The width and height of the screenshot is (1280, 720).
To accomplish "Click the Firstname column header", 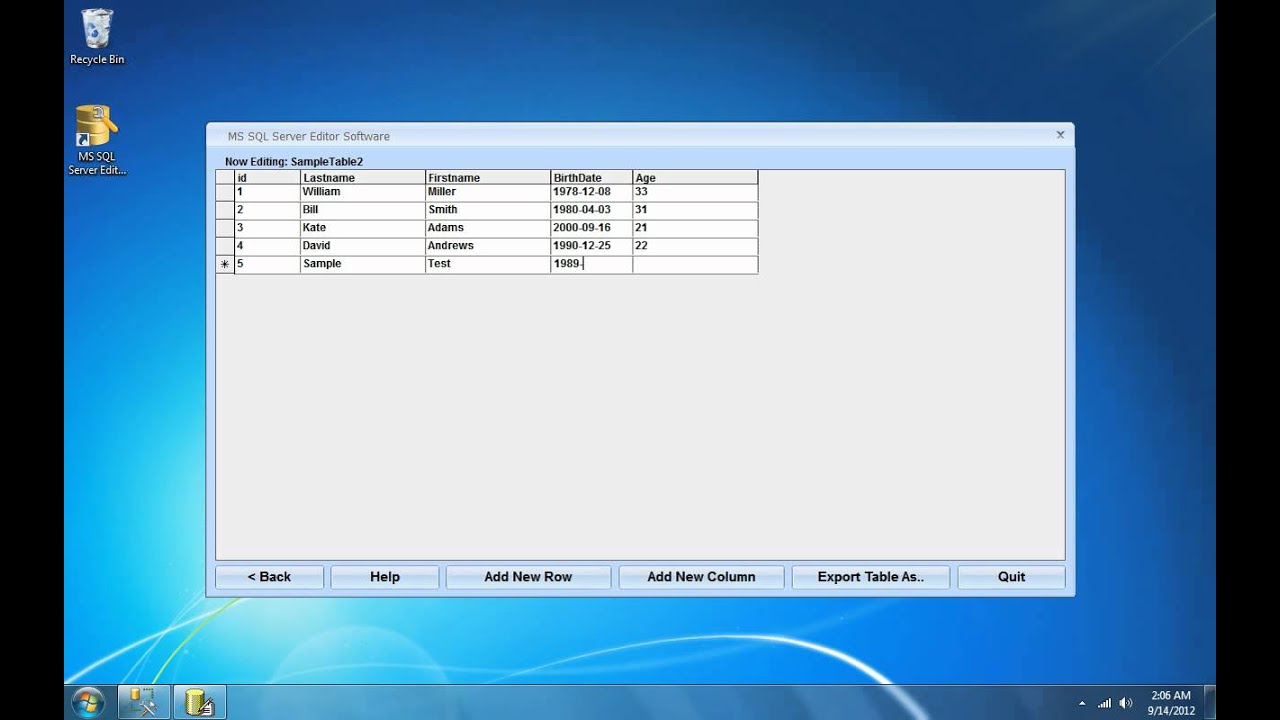I will coord(488,177).
